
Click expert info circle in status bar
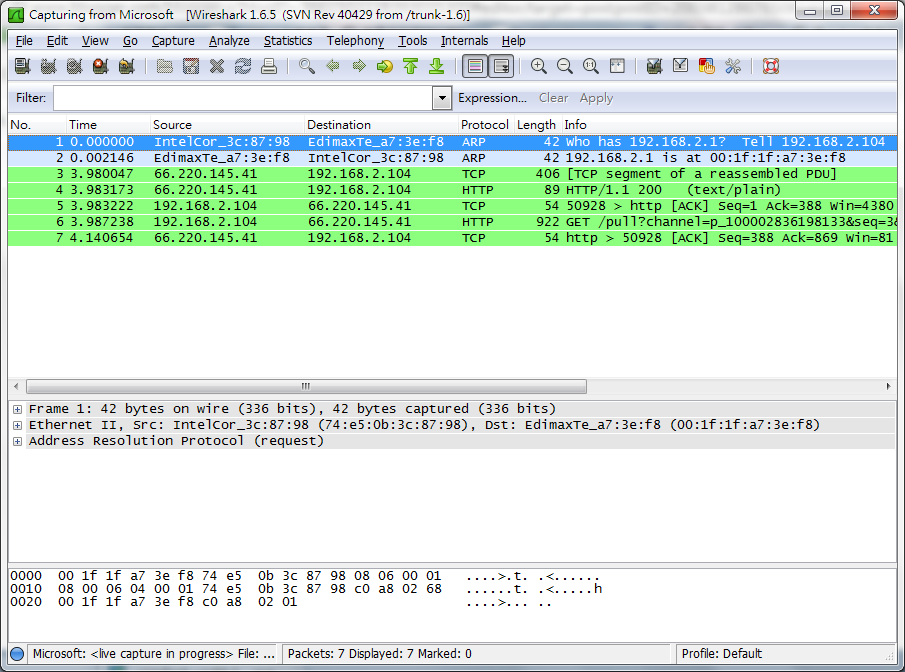click(17, 654)
